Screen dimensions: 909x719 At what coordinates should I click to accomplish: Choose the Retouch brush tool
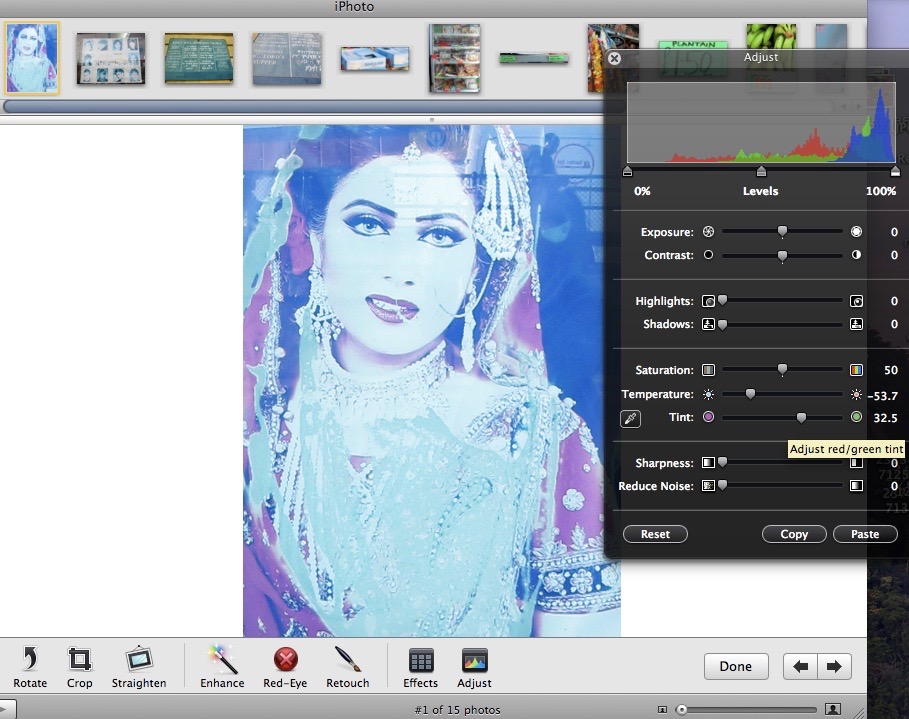347,660
